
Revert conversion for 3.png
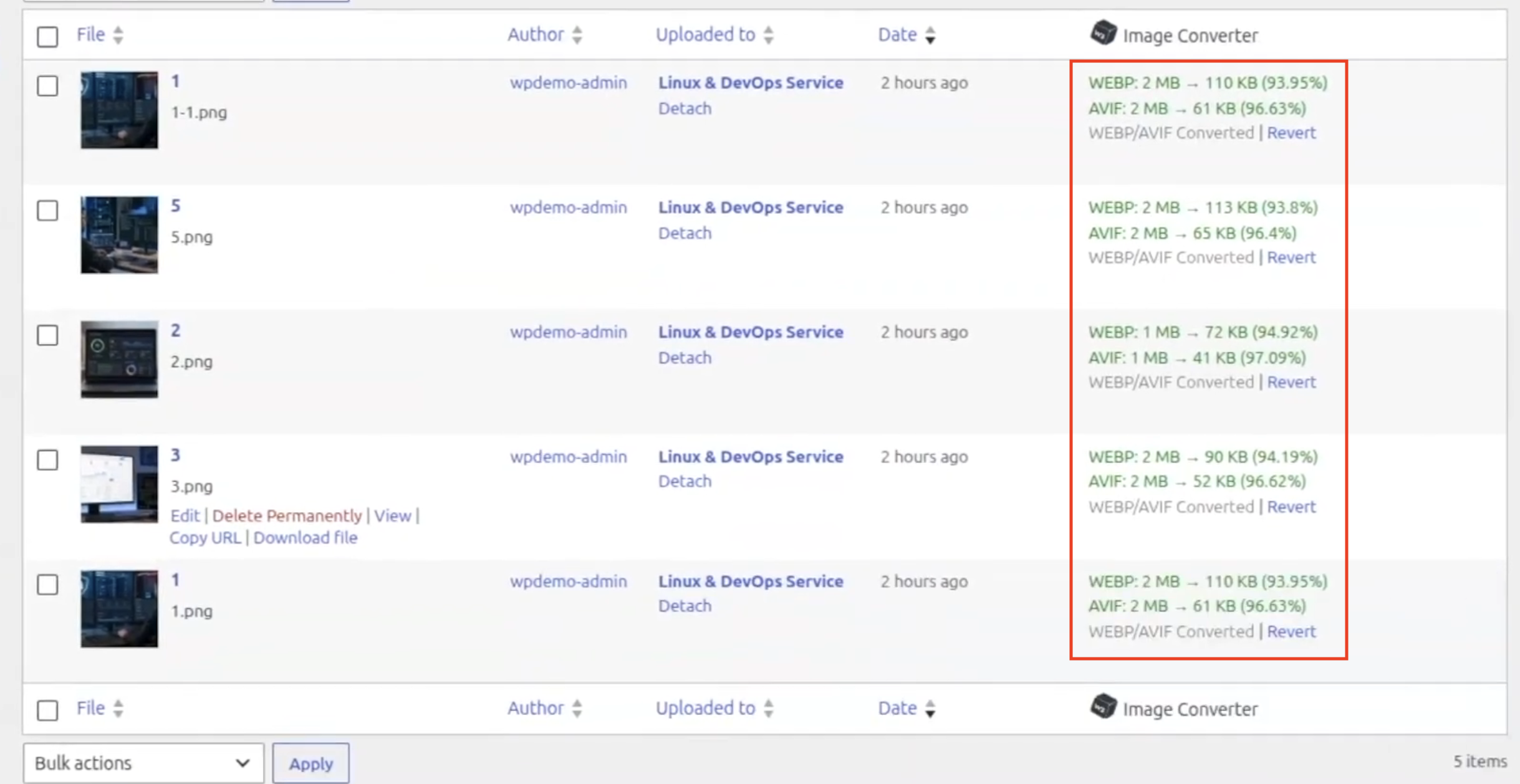point(1291,507)
